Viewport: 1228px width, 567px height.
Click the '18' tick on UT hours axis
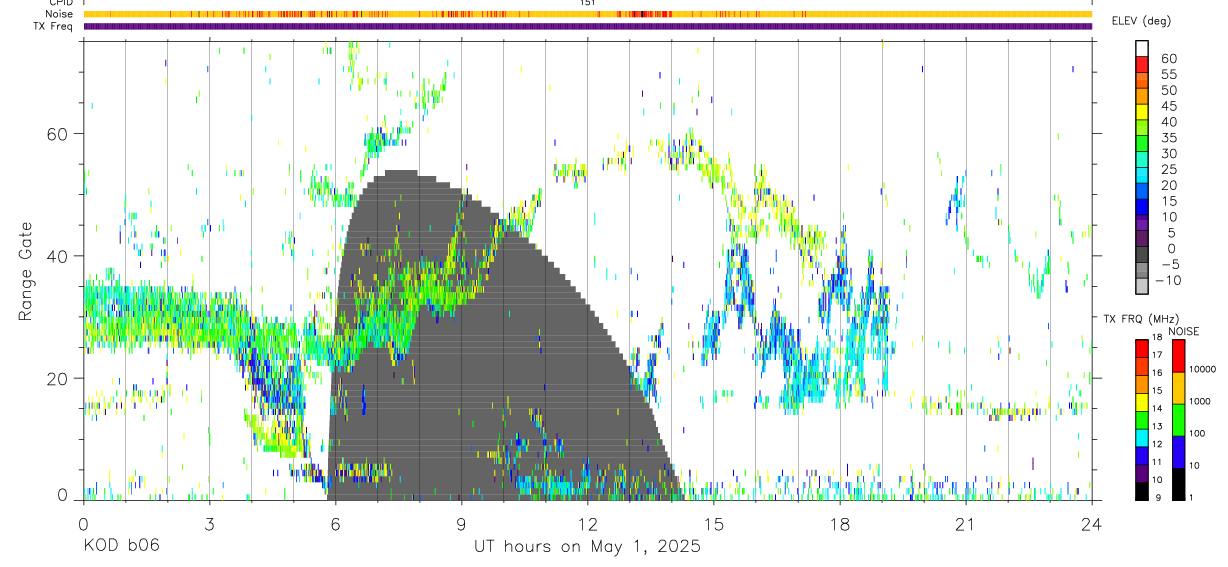pyautogui.click(x=839, y=523)
